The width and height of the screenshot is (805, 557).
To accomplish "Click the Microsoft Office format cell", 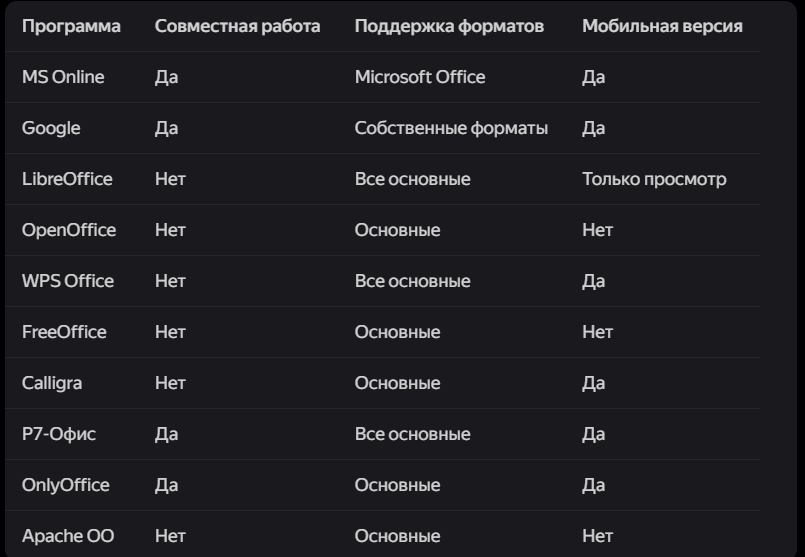I will click(x=420, y=77).
